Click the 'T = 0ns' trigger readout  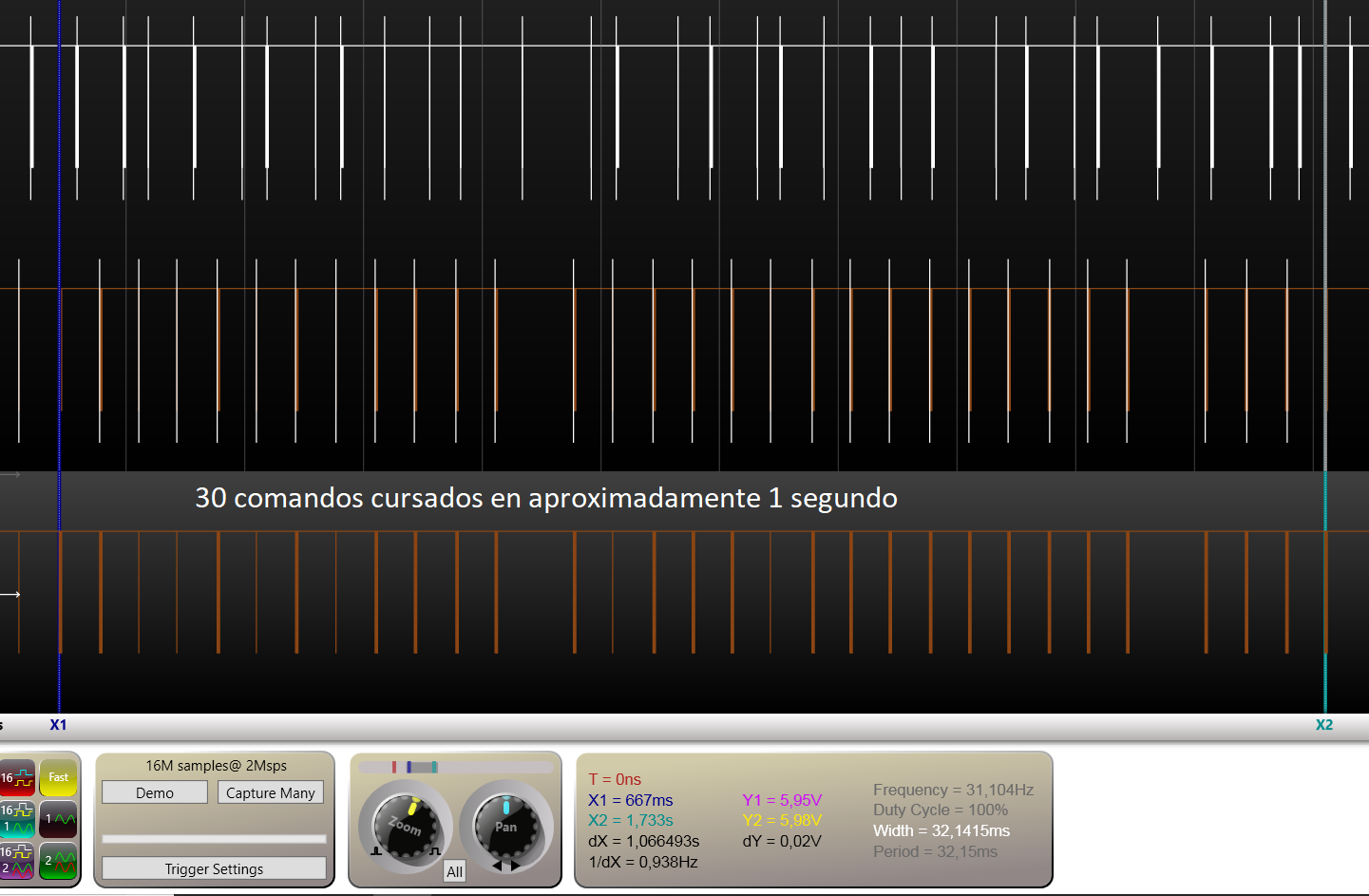615,779
